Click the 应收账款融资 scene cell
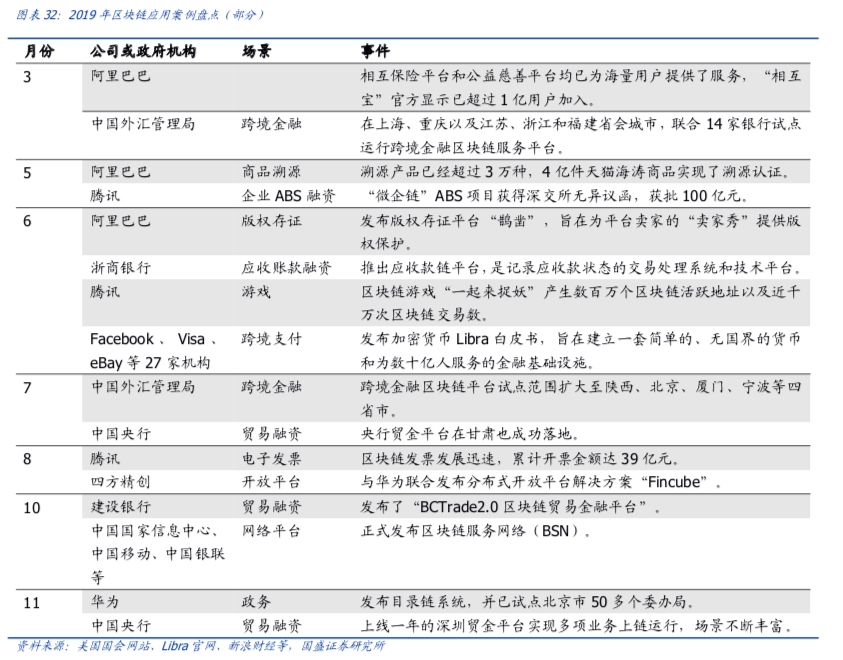The image size is (843, 660). 287,268
